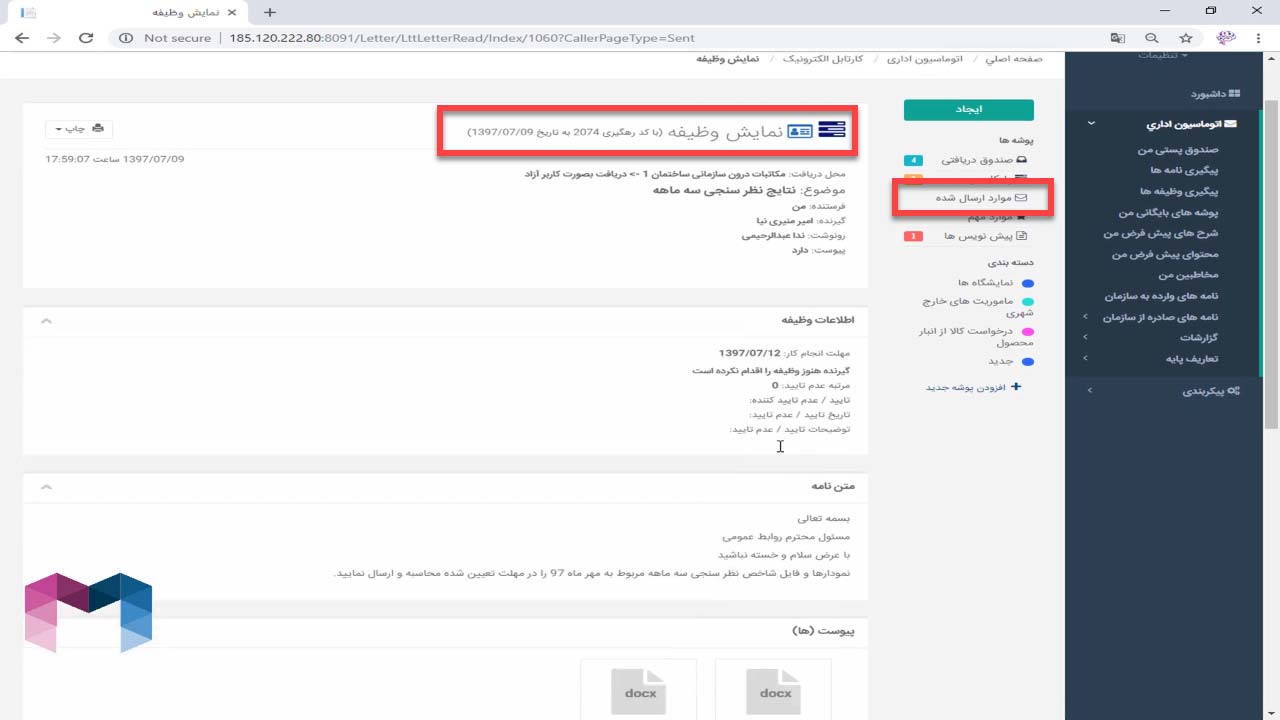Bookmark this page with the star icon
Screen dimensions: 1280x720
[1186, 38]
